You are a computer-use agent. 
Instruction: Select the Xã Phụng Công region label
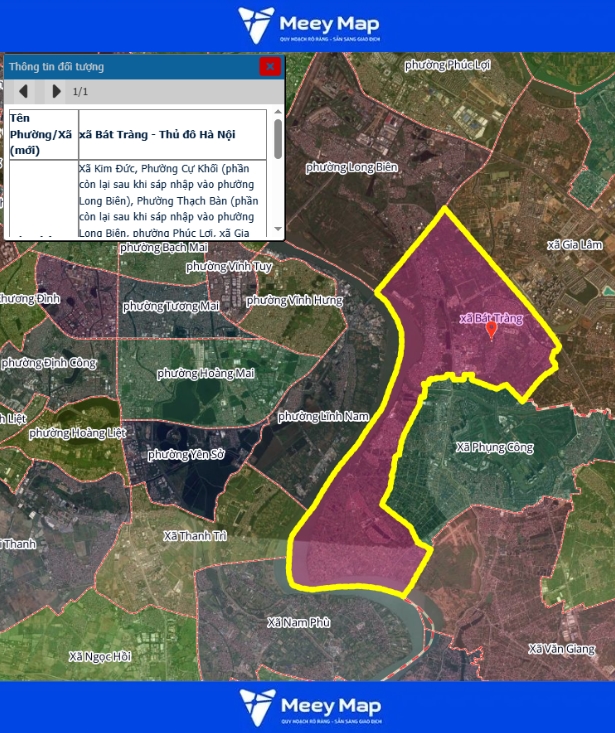tap(494, 447)
